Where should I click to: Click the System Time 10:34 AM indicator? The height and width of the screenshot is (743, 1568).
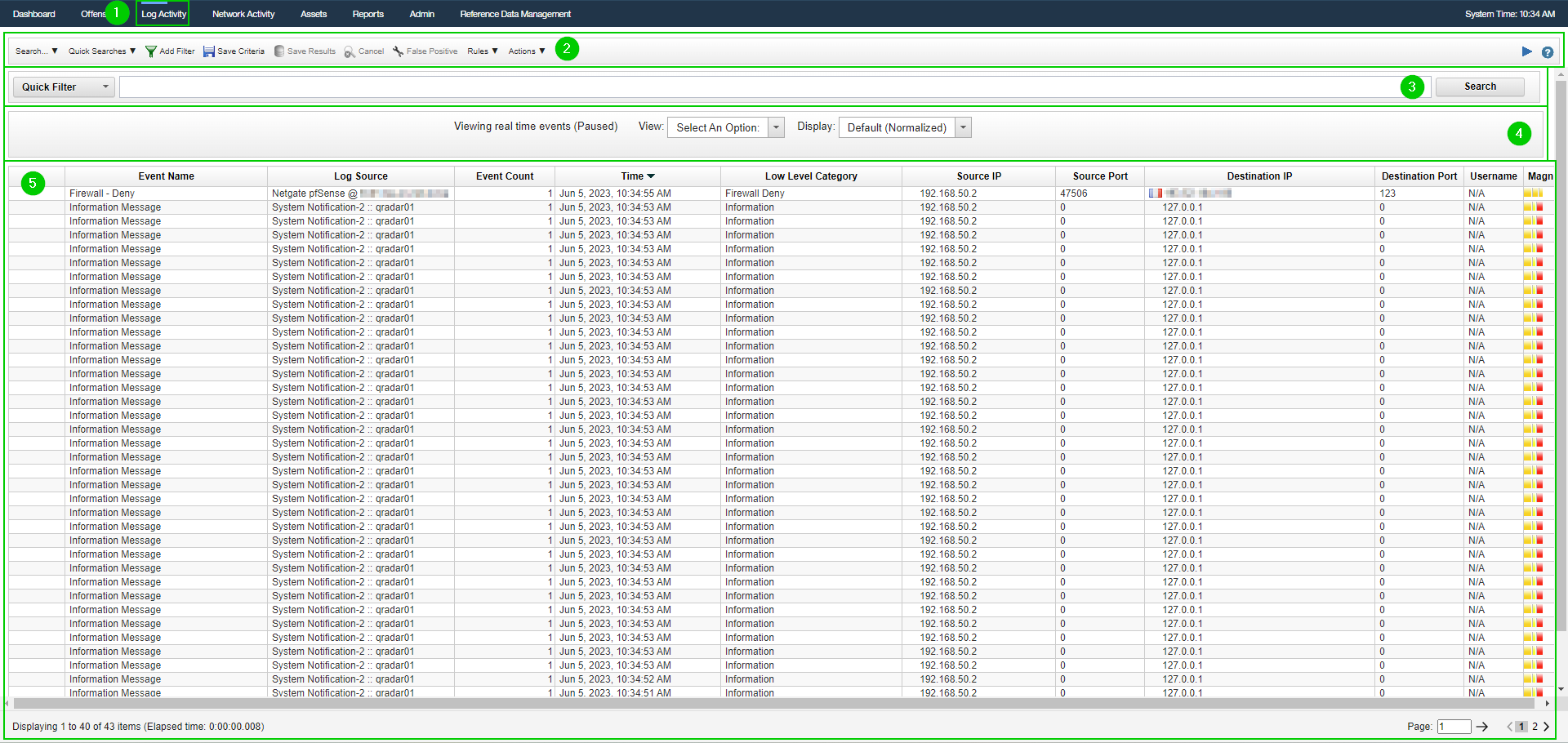click(1509, 14)
